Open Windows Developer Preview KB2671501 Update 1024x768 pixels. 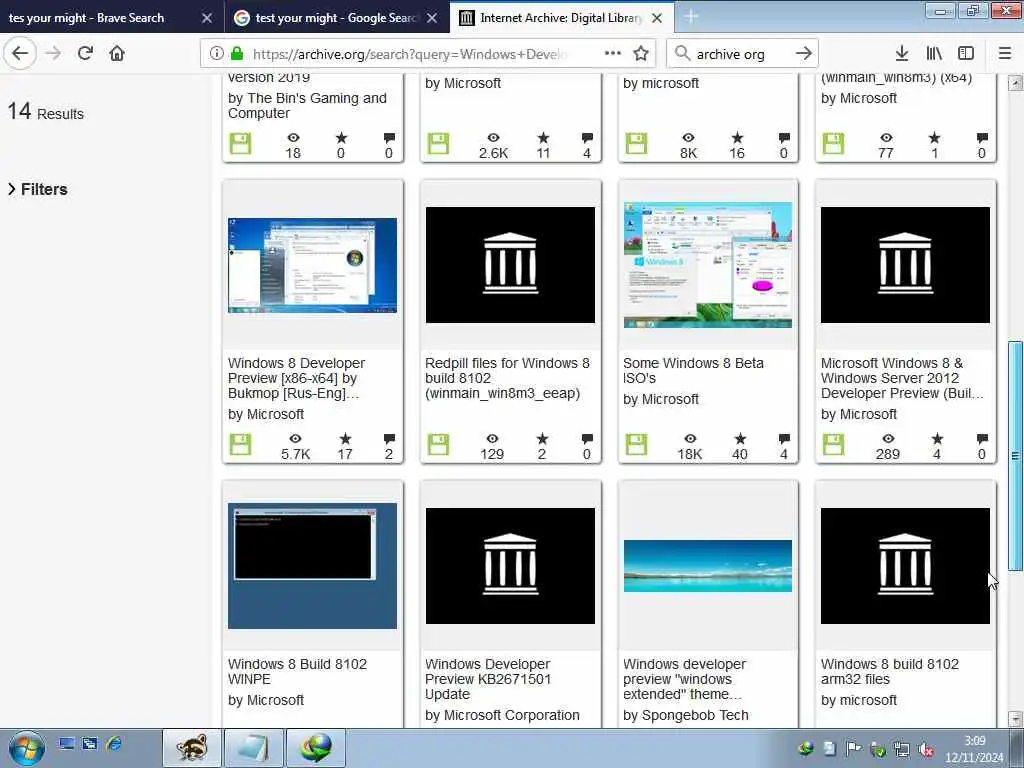[x=488, y=679]
